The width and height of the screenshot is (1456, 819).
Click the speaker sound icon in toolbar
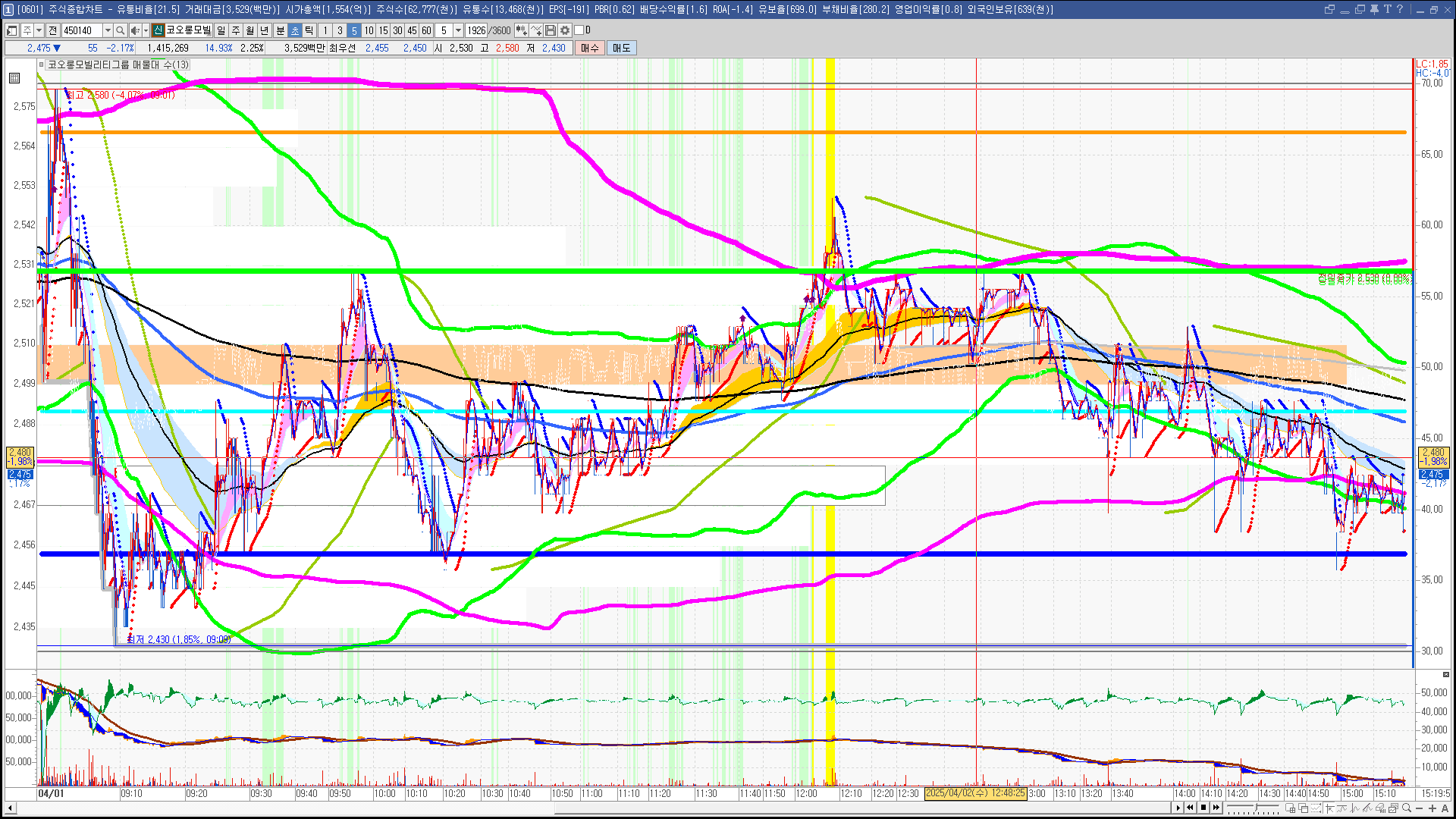point(134,30)
